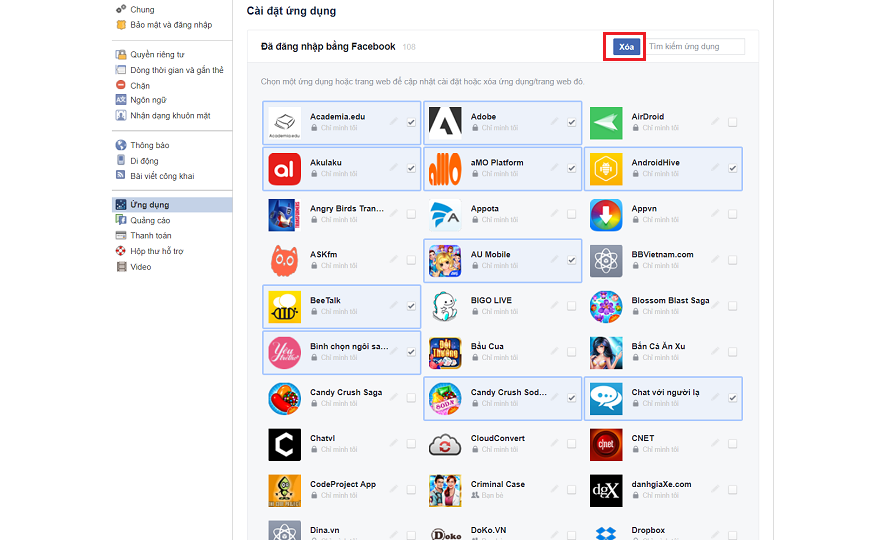Viewport: 877px width, 540px height.
Task: Click the Appvn download arrow icon
Action: point(606,214)
